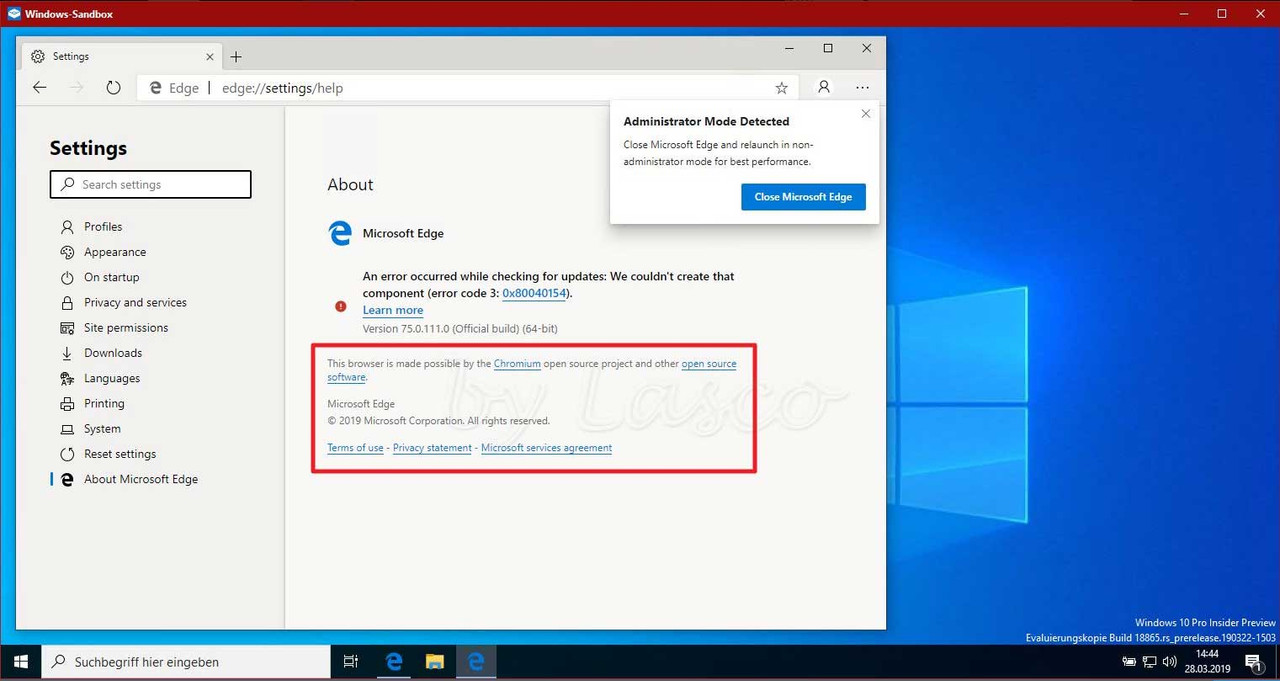Reload the page with refresh icon
Viewport: 1280px width, 681px height.
[x=113, y=88]
